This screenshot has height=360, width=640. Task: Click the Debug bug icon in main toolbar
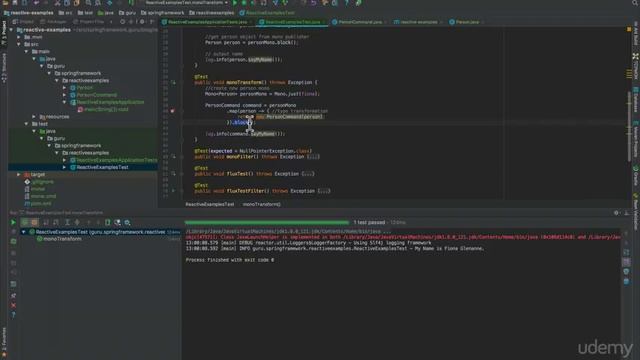(x=244, y=3)
